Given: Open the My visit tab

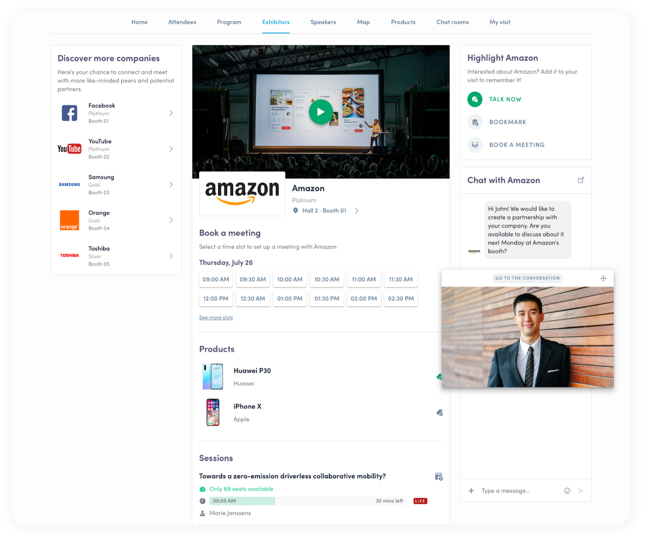Looking at the screenshot, I should pyautogui.click(x=500, y=22).
